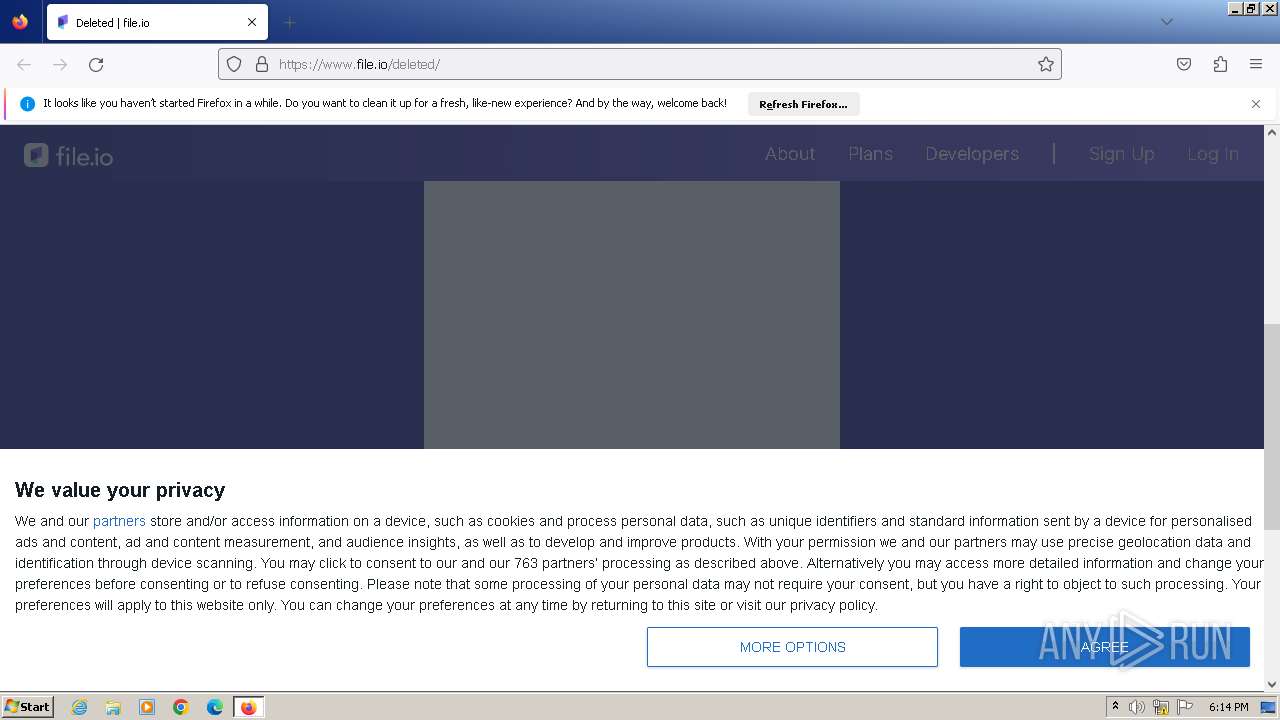Image resolution: width=1280 pixels, height=720 pixels.
Task: Click the scrollbar up arrow
Action: pos(1272,132)
